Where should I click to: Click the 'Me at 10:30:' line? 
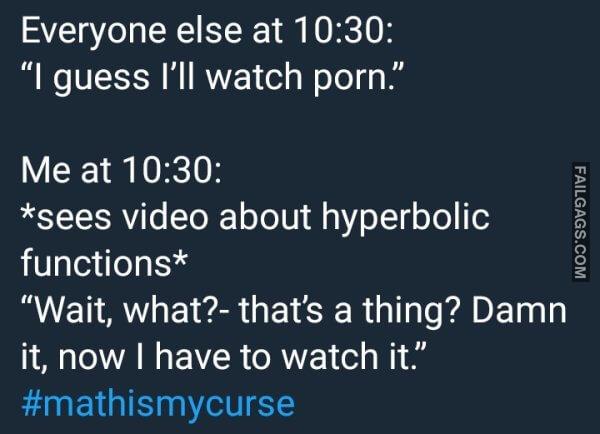coord(121,170)
